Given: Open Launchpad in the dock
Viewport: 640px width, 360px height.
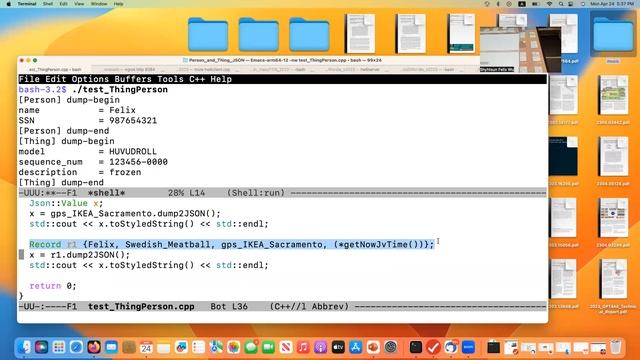Looking at the screenshot, I should (x=59, y=347).
